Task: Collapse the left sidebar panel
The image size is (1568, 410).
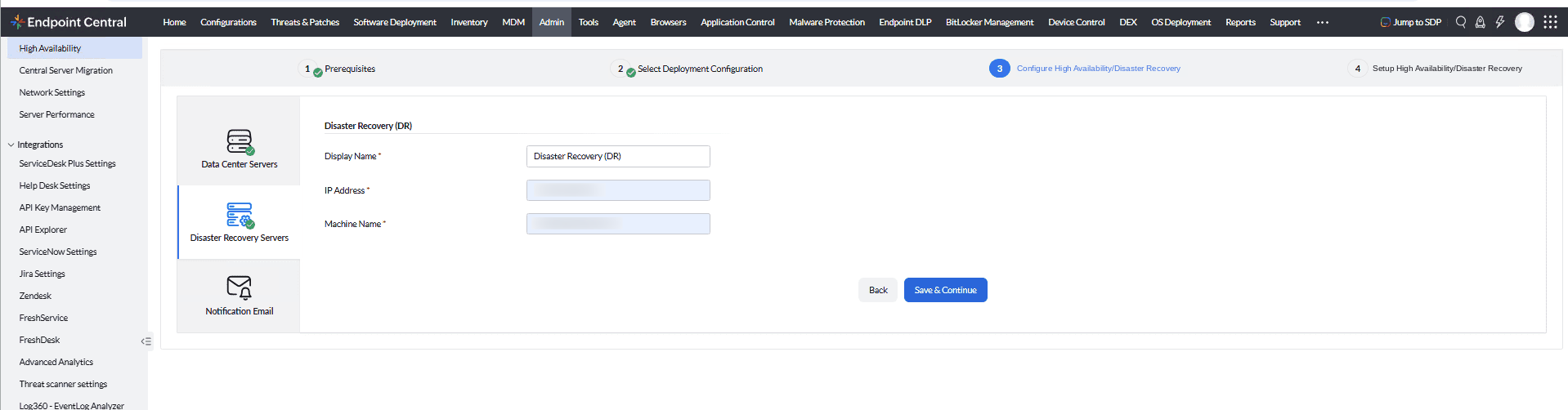Action: coord(146,341)
